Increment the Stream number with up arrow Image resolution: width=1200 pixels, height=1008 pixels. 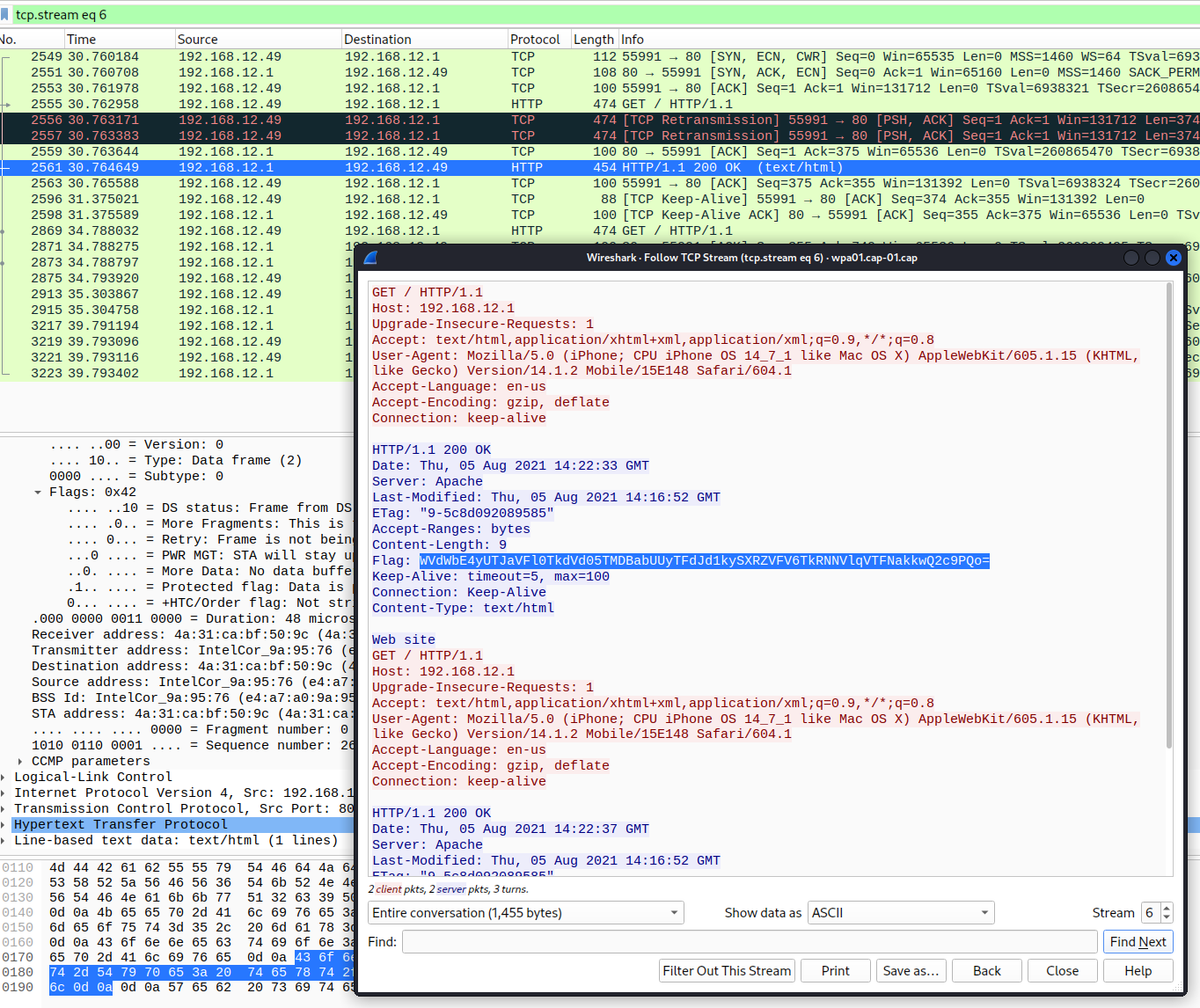click(x=1167, y=908)
